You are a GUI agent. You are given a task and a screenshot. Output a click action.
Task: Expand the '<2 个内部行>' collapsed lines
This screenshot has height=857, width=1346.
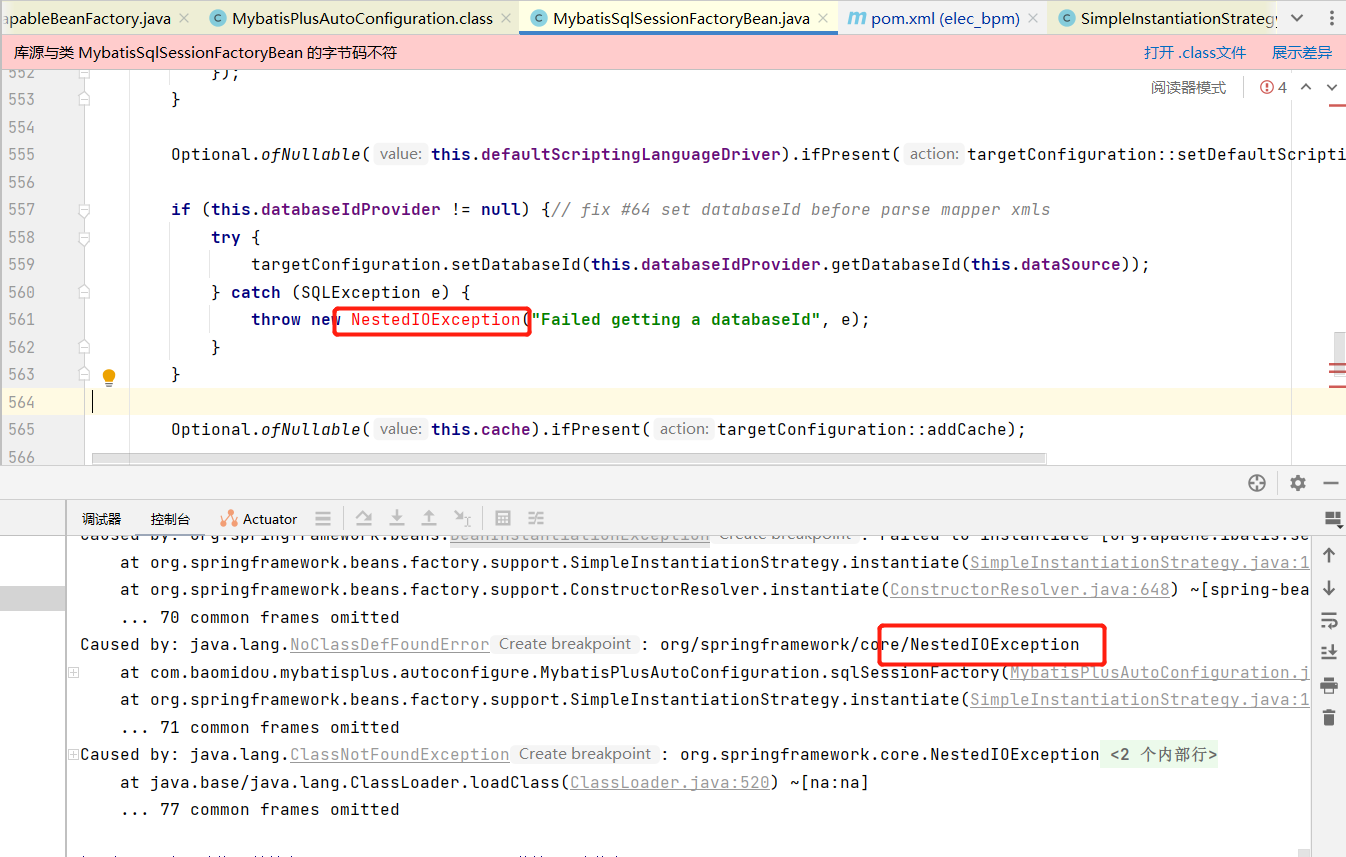(x=1159, y=754)
